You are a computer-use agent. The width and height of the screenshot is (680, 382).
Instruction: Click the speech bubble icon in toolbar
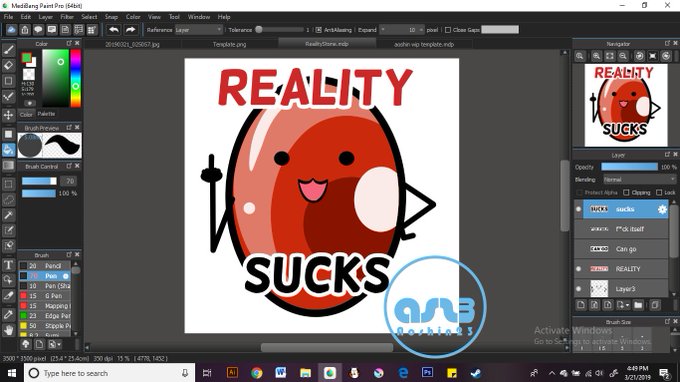coord(38,29)
